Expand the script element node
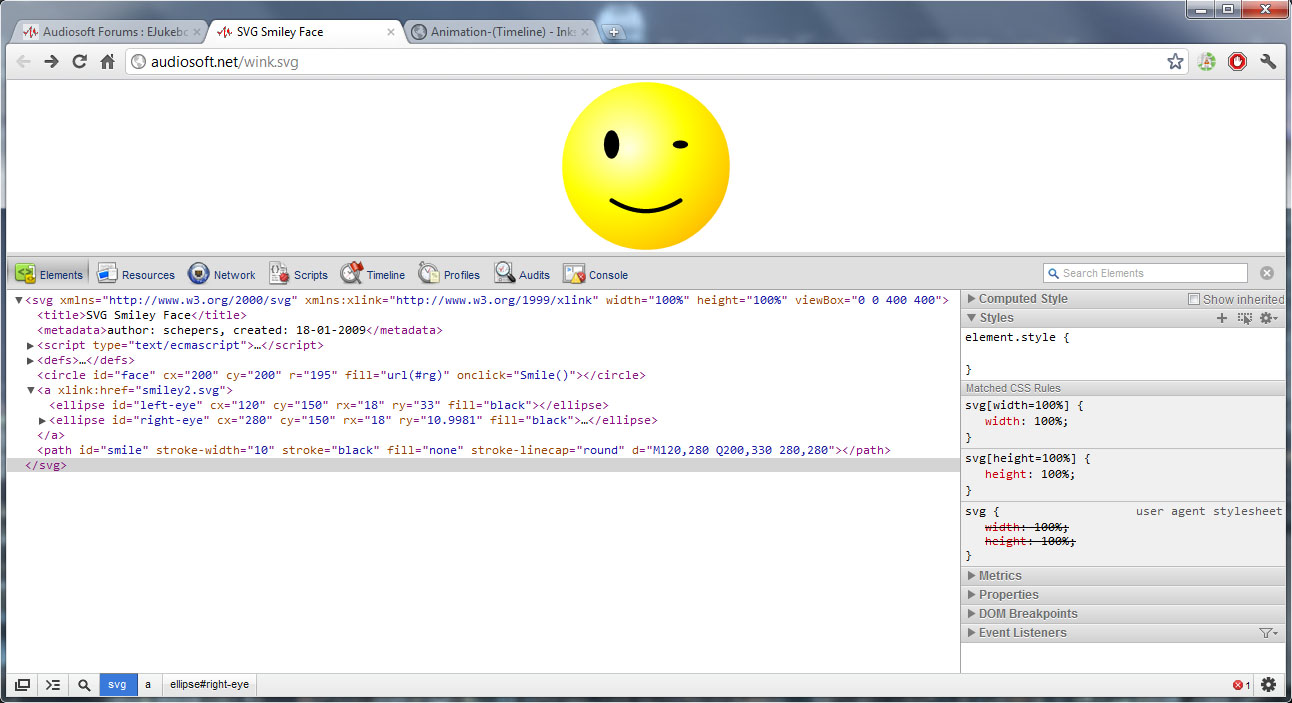Screen dimensions: 1292x703 pos(31,346)
